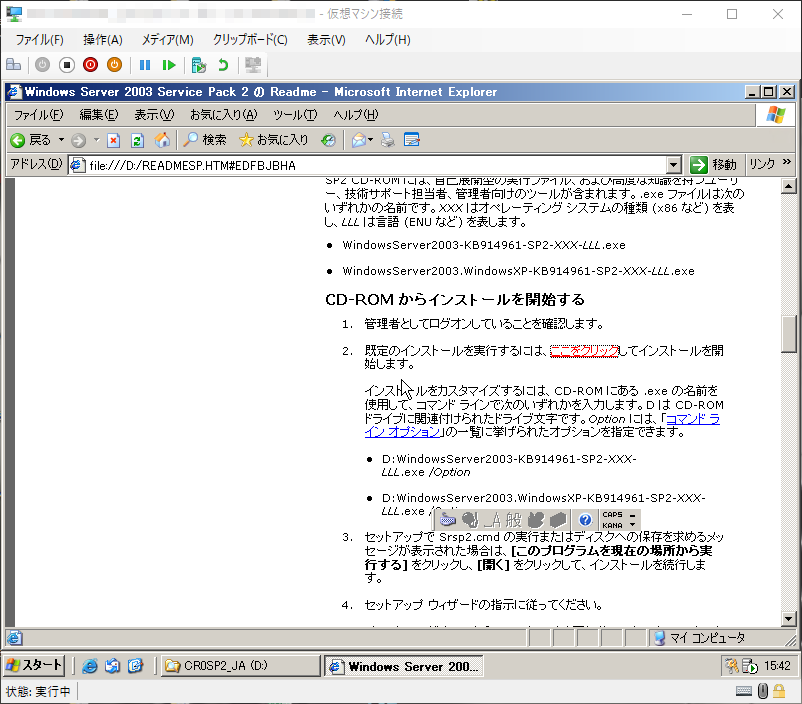The height and width of the screenshot is (704, 802).
Task: Click the Checkpoint icon in VM toolbar
Action: click(198, 65)
